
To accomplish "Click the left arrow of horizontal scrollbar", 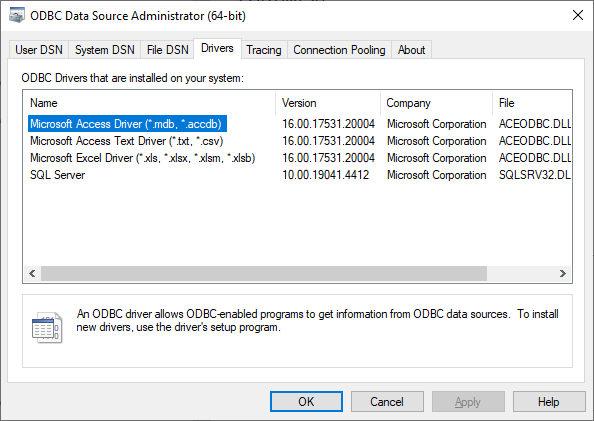I will (32, 273).
